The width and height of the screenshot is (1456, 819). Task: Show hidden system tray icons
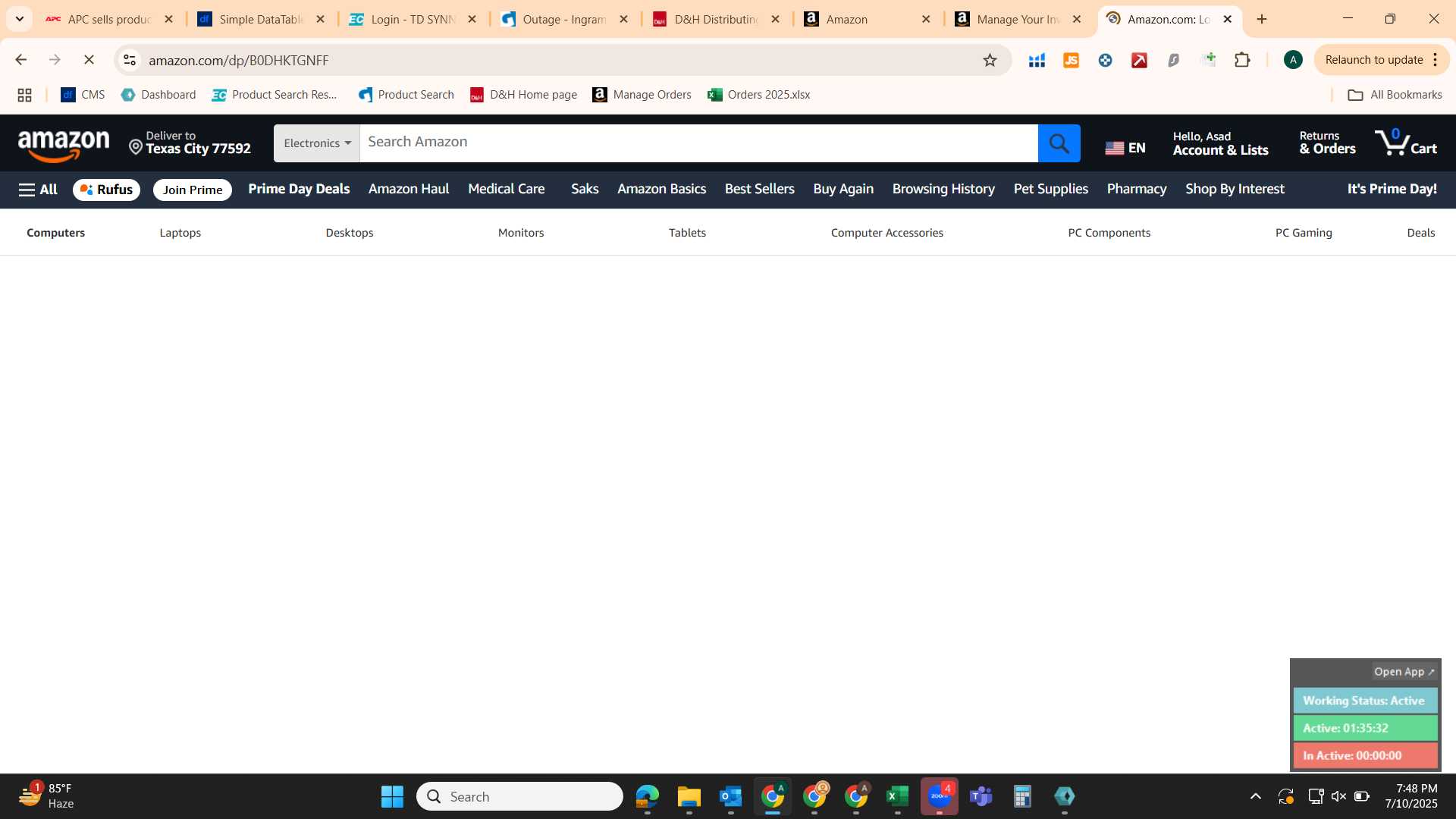click(x=1256, y=796)
